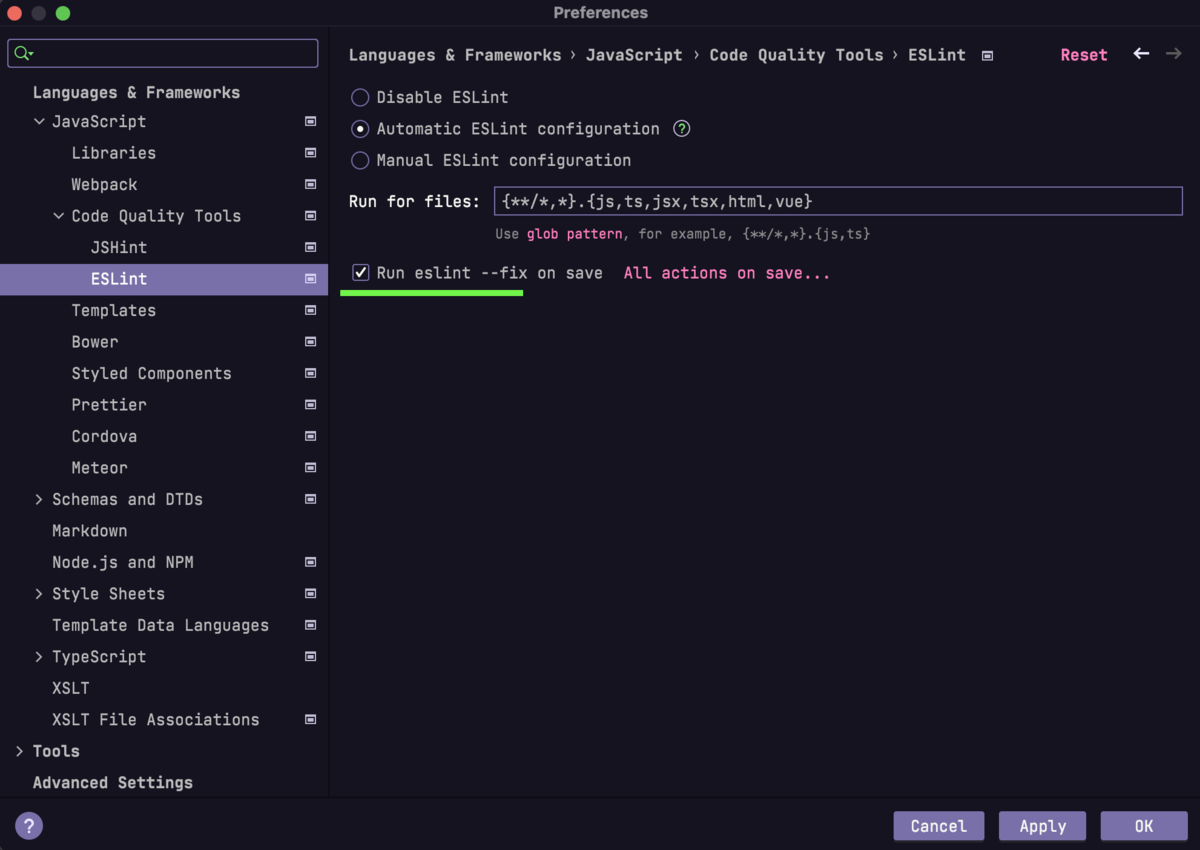The height and width of the screenshot is (850, 1200).
Task: Click the breadcrumb project-level icon after ESLint
Action: (988, 56)
